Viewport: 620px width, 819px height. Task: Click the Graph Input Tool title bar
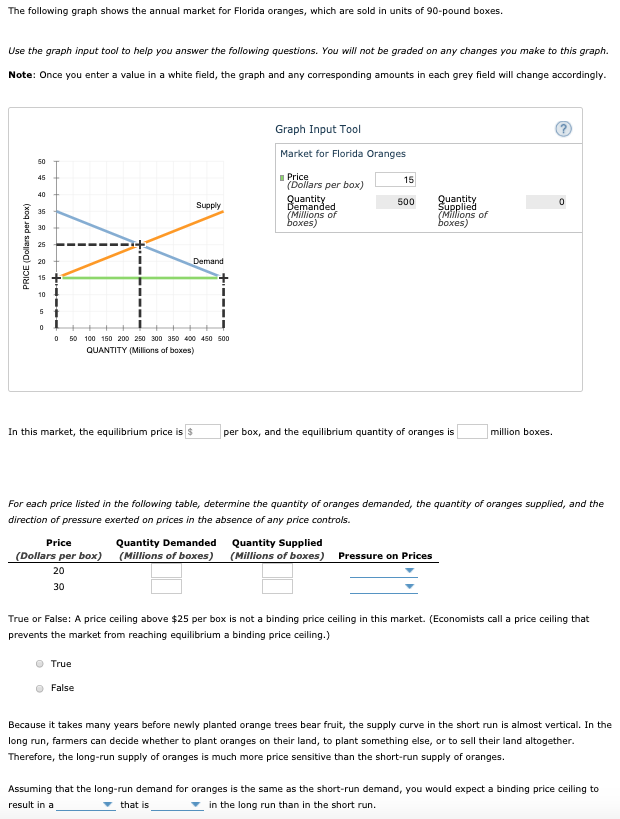click(320, 129)
